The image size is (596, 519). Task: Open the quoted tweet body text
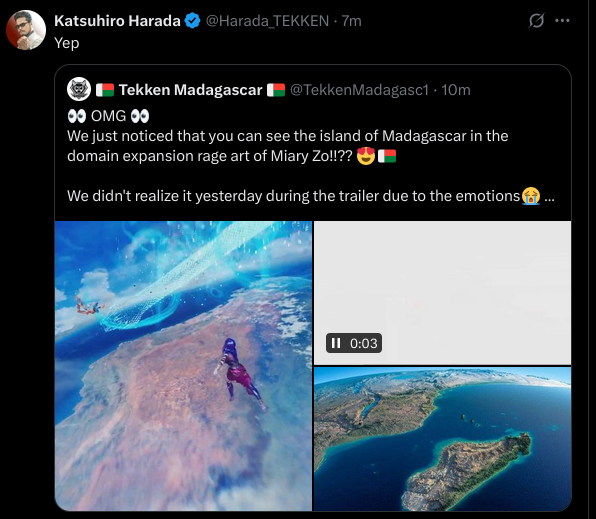311,156
